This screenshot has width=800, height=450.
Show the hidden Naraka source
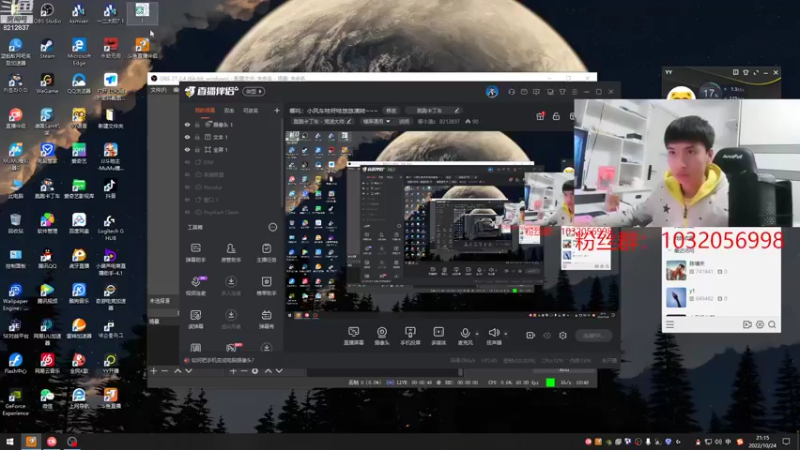pyautogui.click(x=187, y=187)
